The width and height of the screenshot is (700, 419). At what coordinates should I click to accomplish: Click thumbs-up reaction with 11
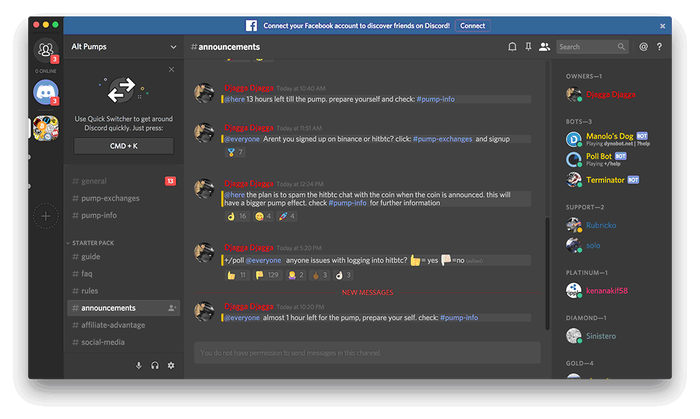click(237, 275)
